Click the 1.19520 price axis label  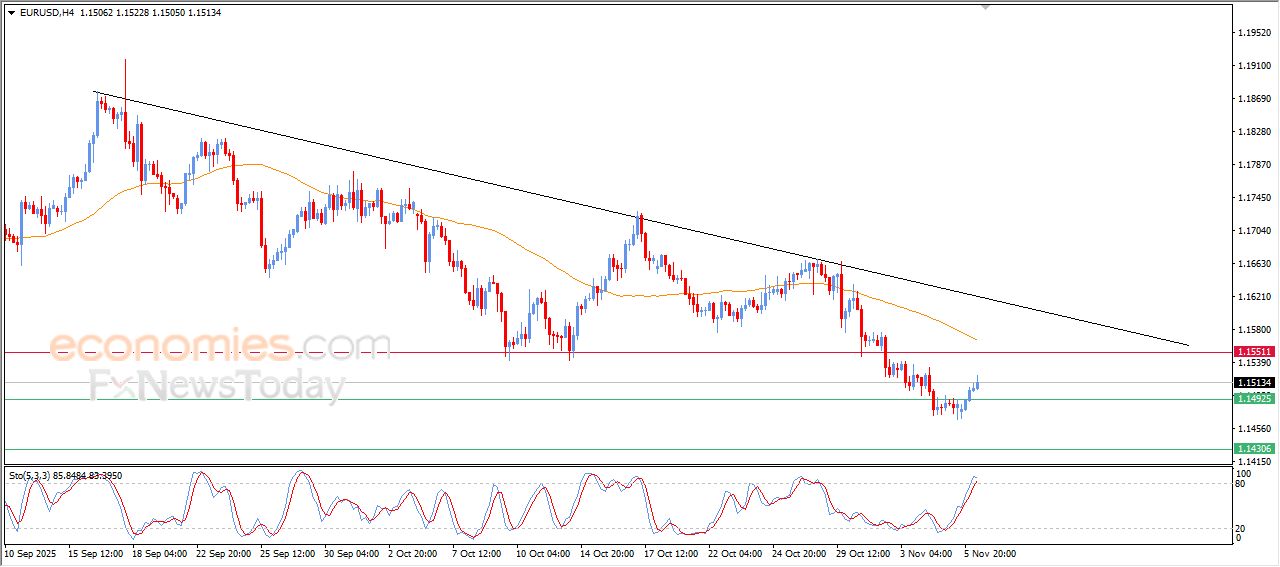1254,33
